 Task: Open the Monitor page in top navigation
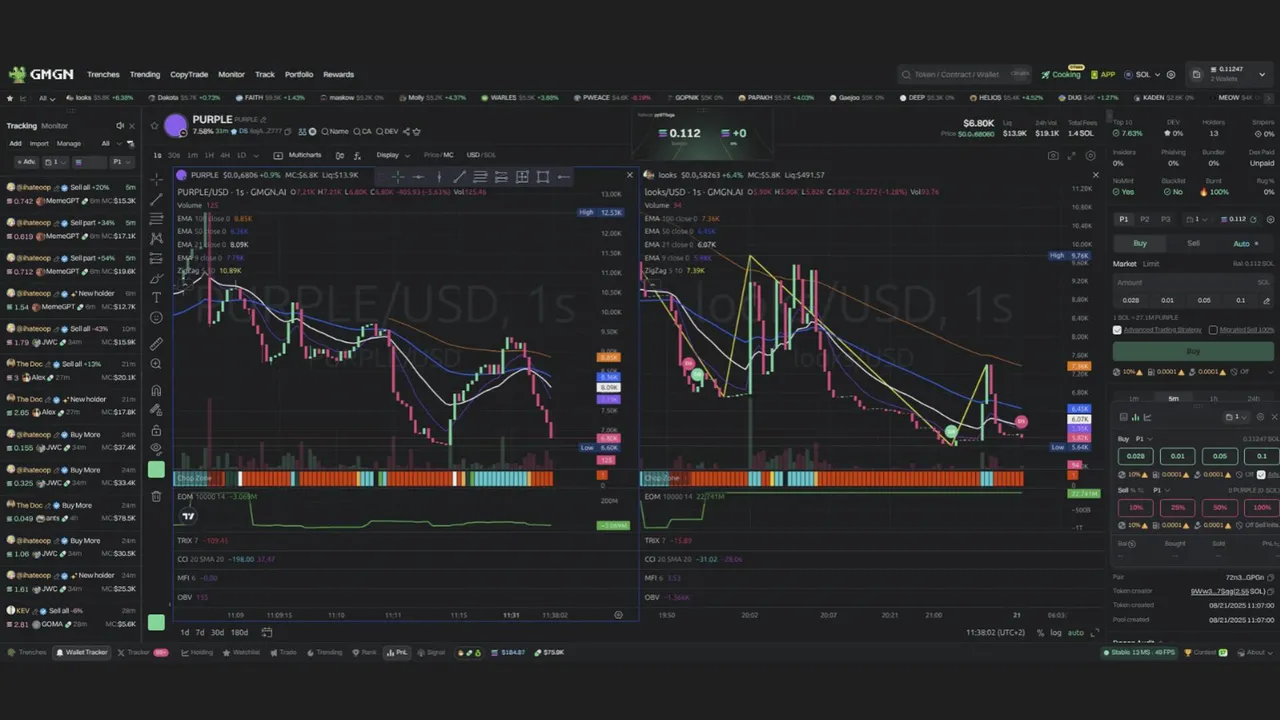[231, 74]
